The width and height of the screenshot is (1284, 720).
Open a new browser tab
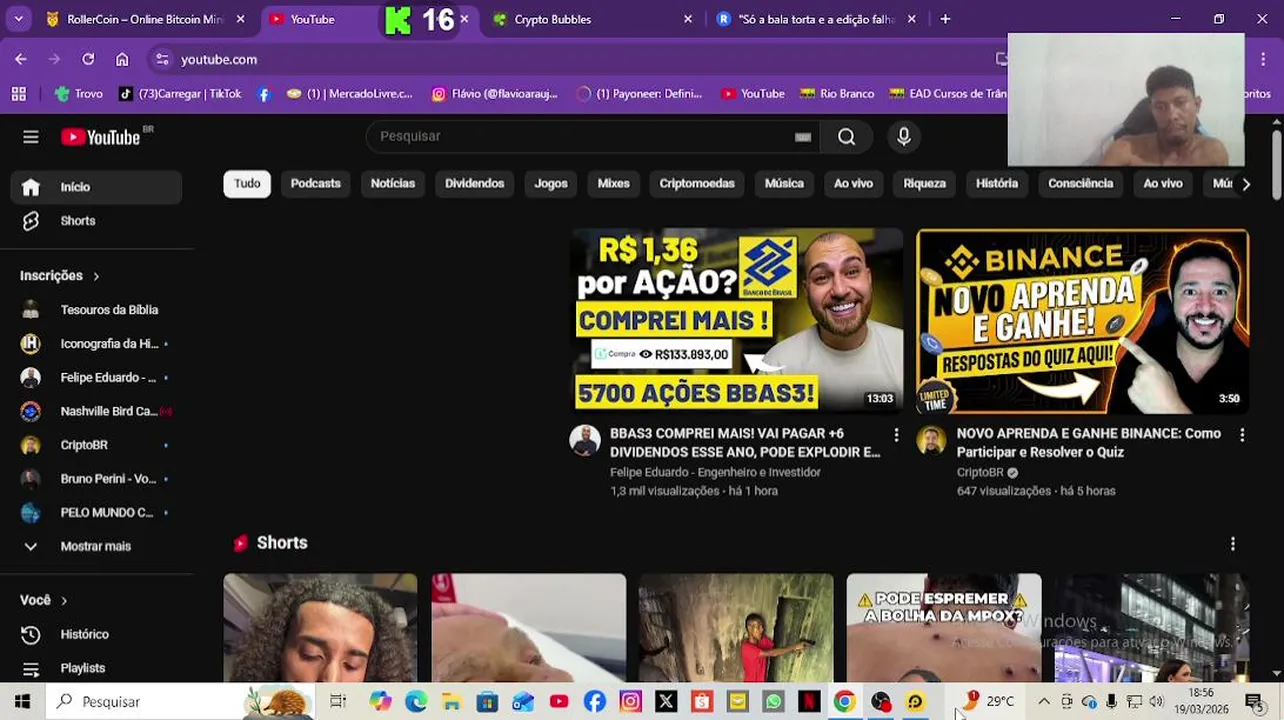point(945,19)
